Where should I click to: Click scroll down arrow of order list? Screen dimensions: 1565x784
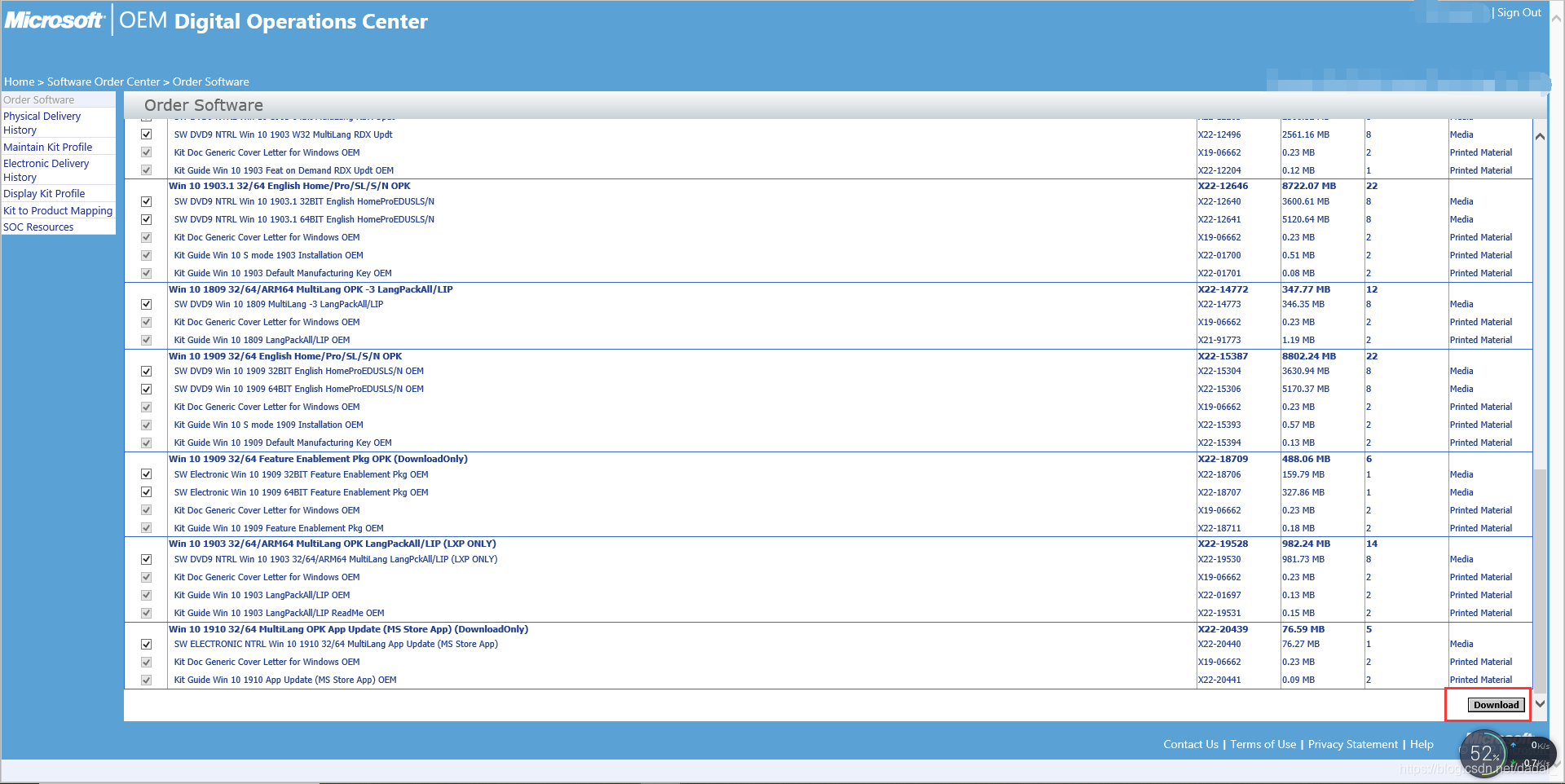point(1540,703)
